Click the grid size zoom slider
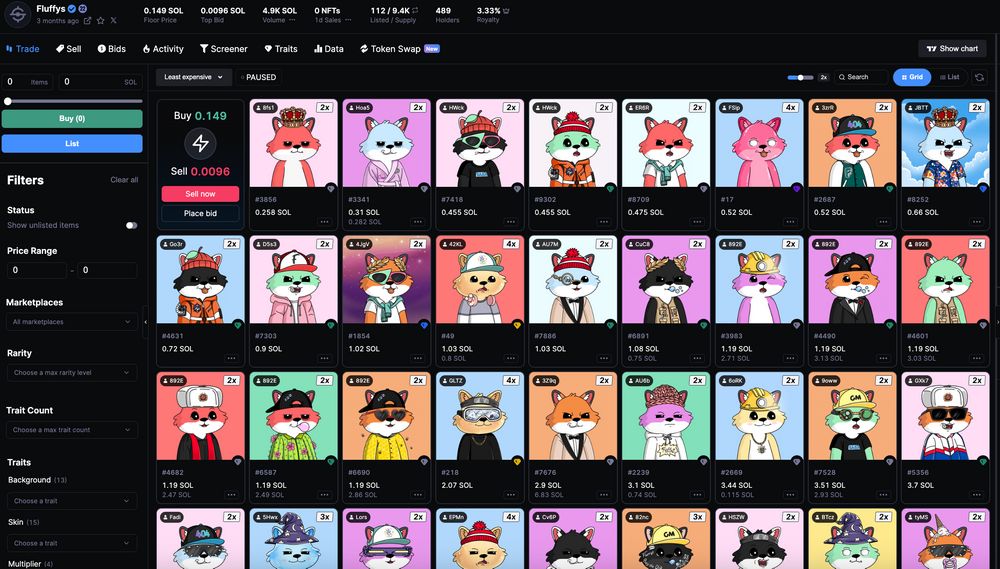The height and width of the screenshot is (569, 1000). (x=800, y=77)
